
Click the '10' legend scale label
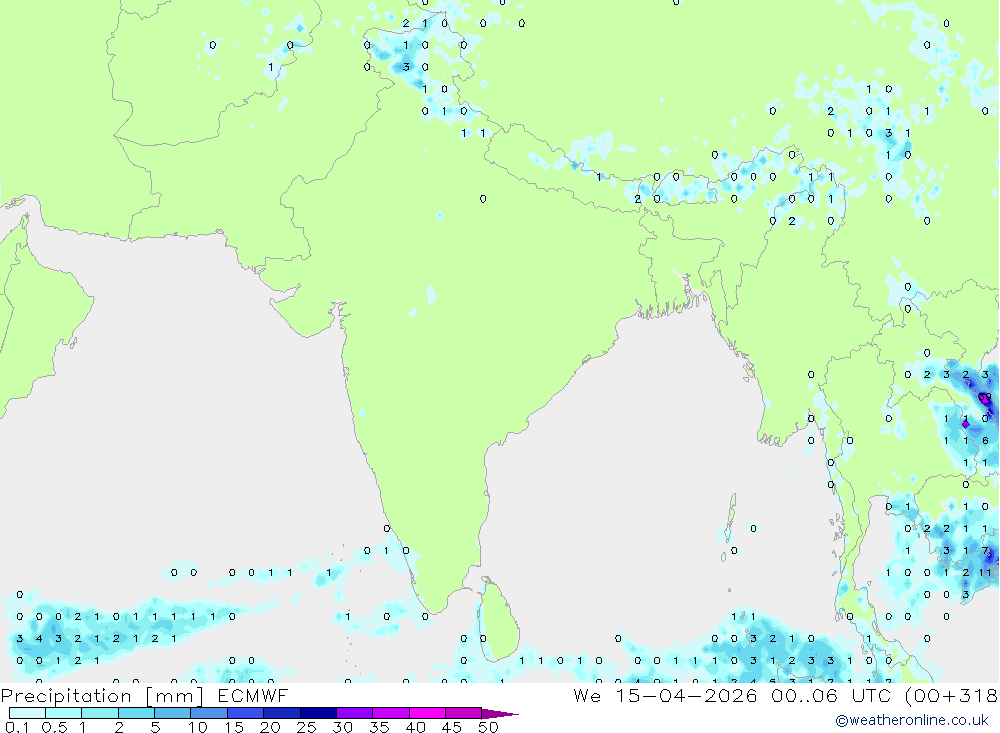tap(198, 727)
